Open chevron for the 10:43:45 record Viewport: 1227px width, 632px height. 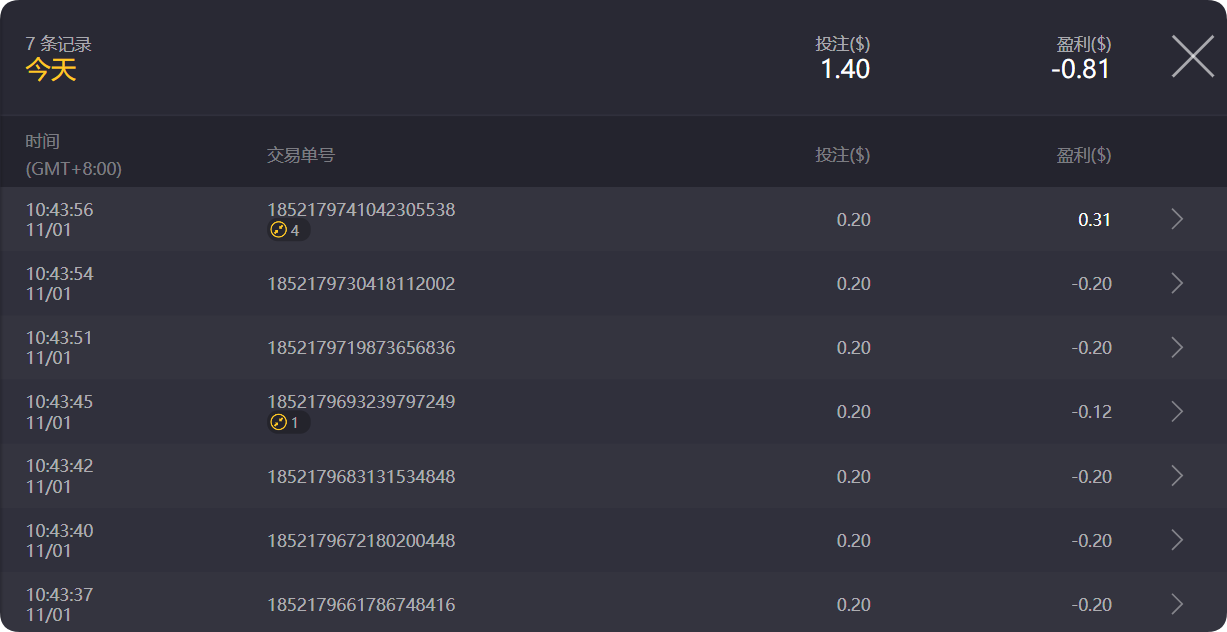coord(1177,412)
